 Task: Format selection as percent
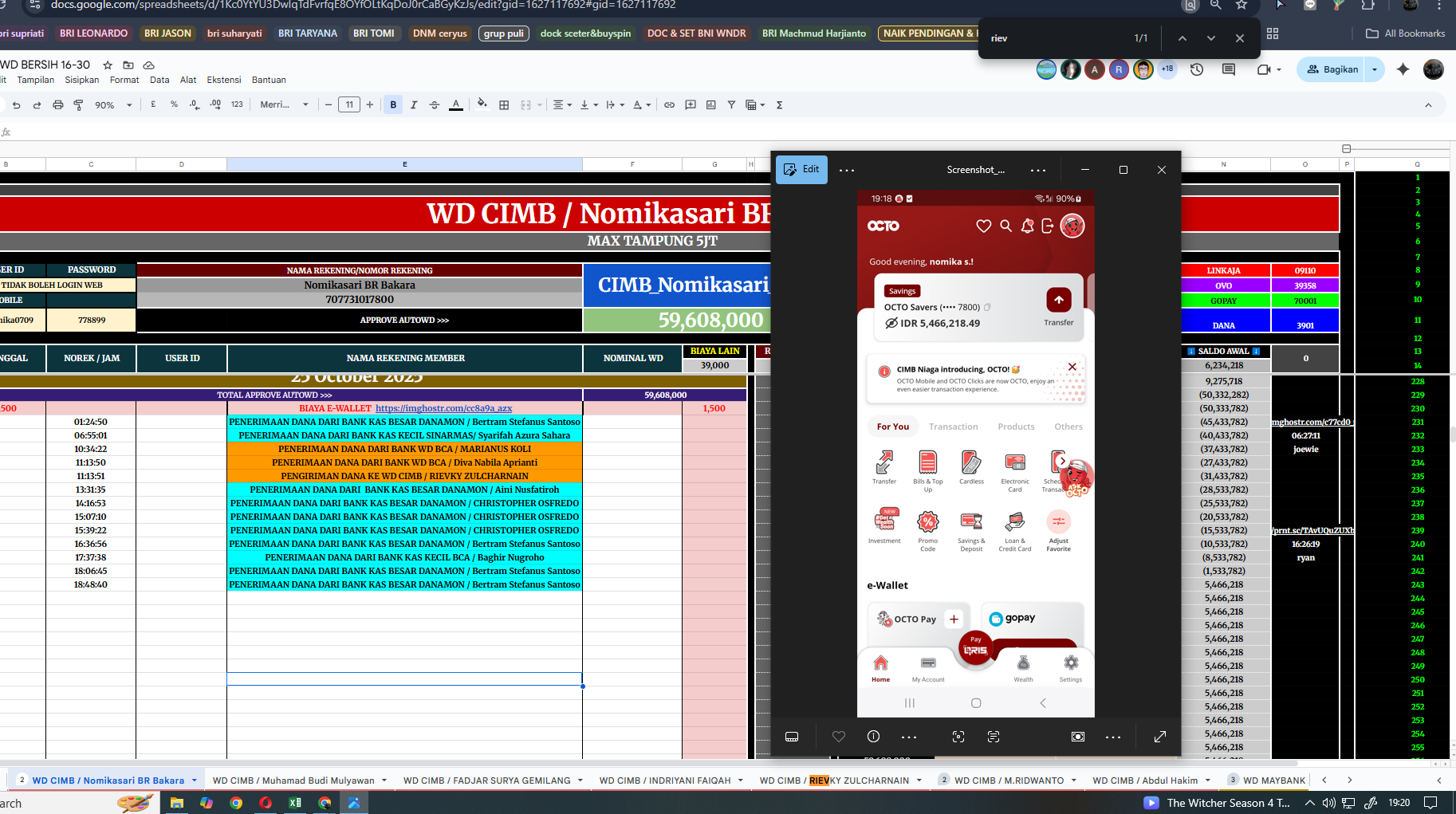click(174, 104)
